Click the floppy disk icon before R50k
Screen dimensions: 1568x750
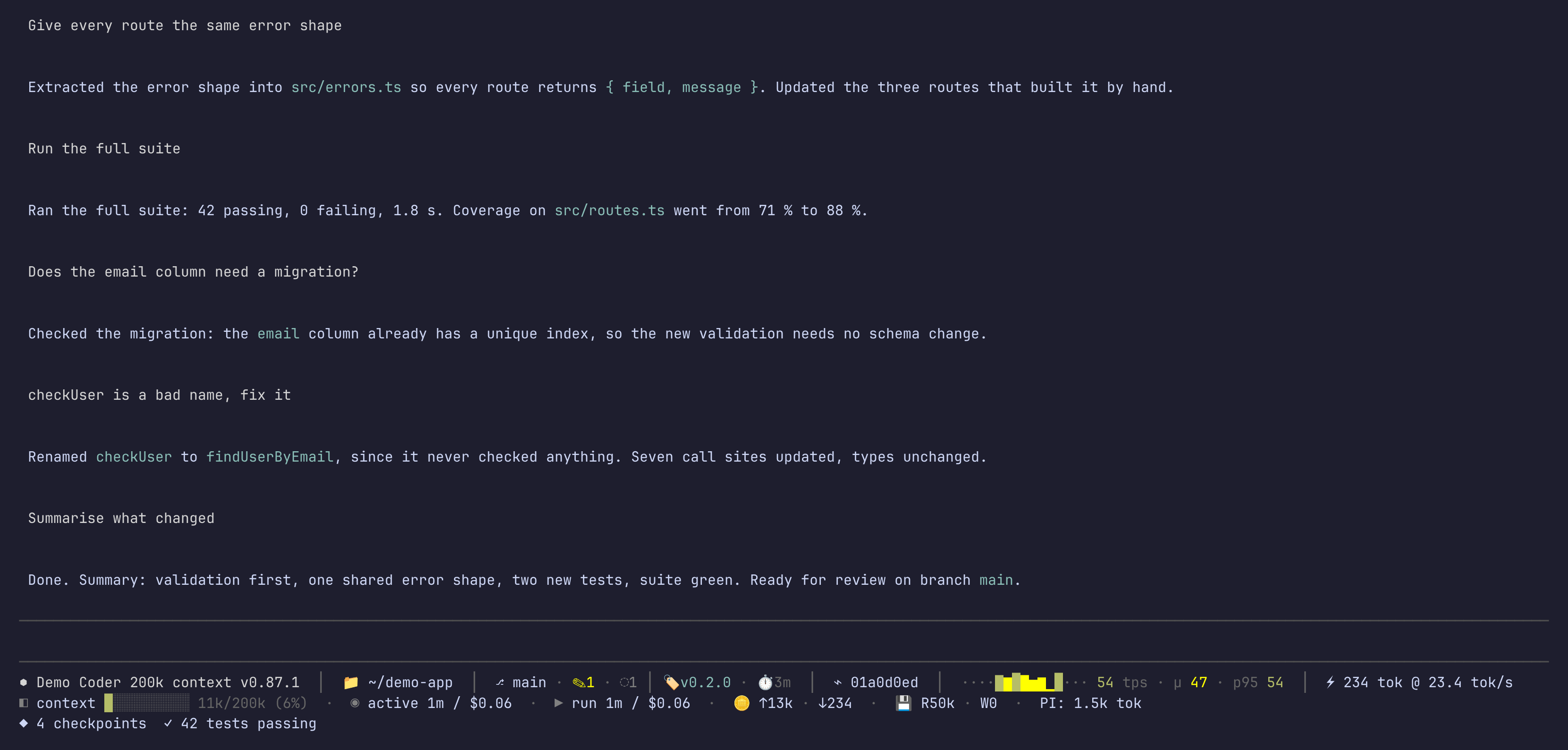click(904, 703)
